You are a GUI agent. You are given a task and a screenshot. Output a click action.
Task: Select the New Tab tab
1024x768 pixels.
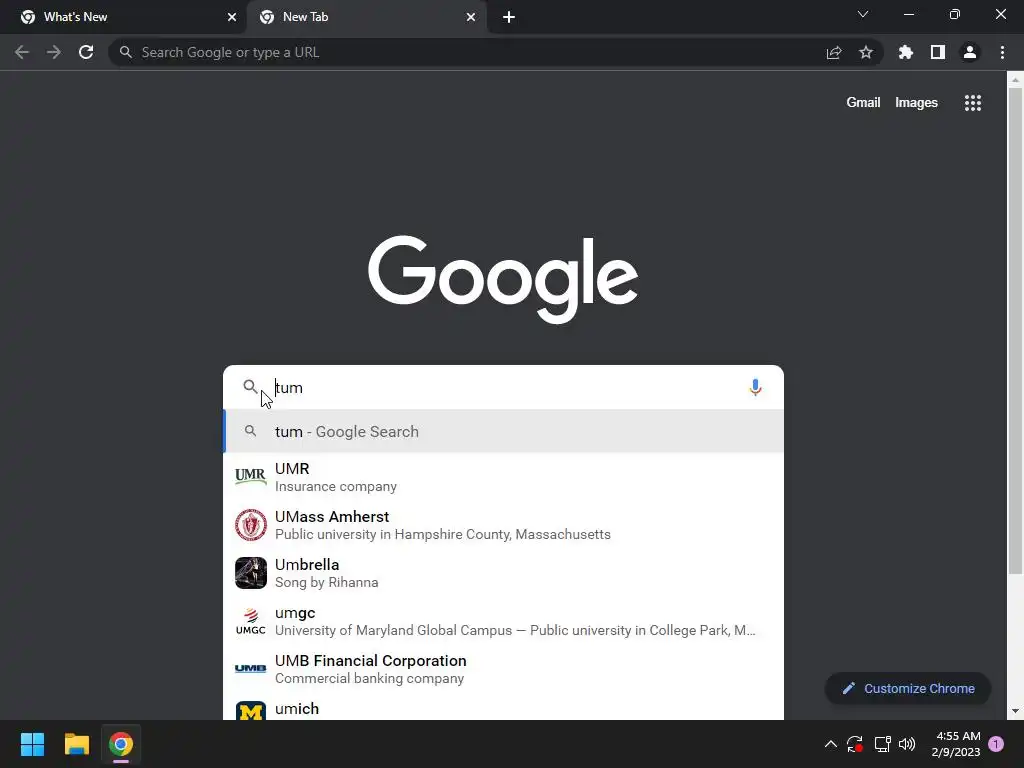coord(366,17)
